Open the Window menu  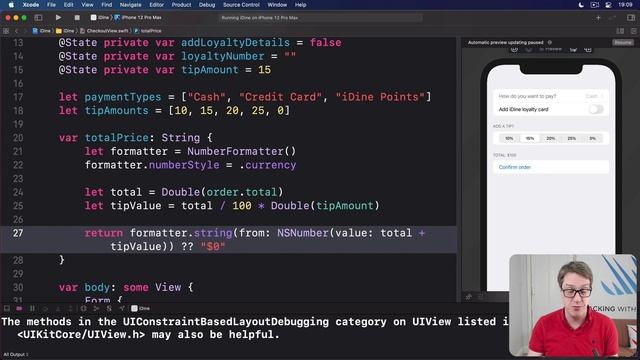pos(277,5)
